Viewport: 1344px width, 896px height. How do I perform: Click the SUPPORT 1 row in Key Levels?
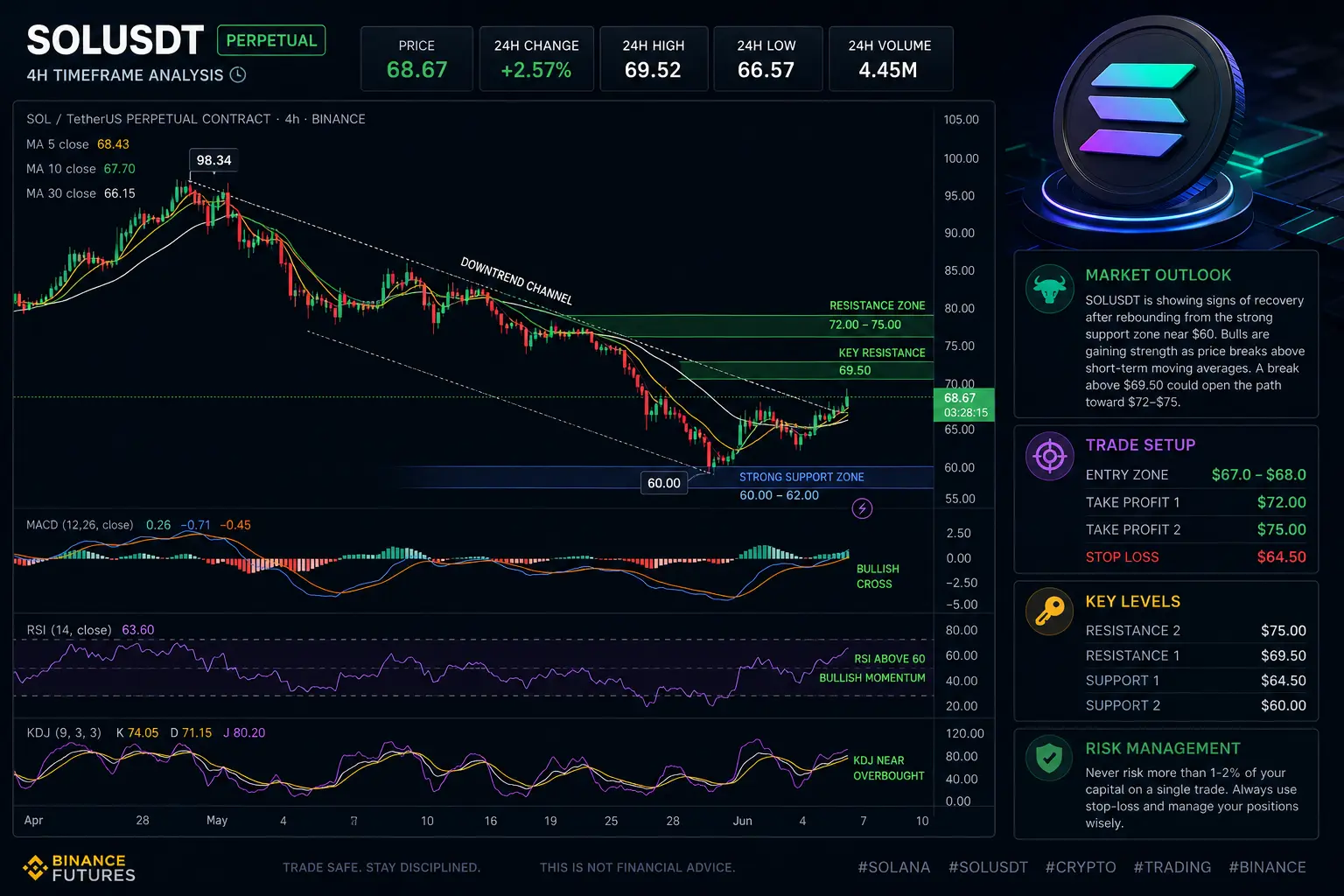[1195, 681]
